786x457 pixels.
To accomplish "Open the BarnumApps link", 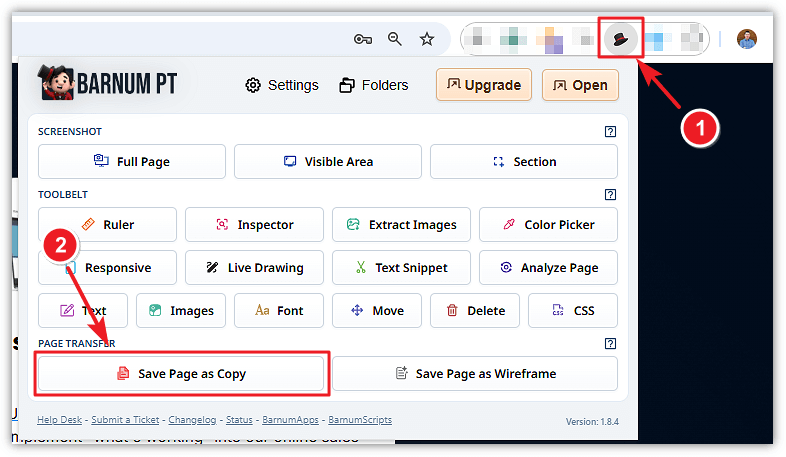I will [x=290, y=420].
